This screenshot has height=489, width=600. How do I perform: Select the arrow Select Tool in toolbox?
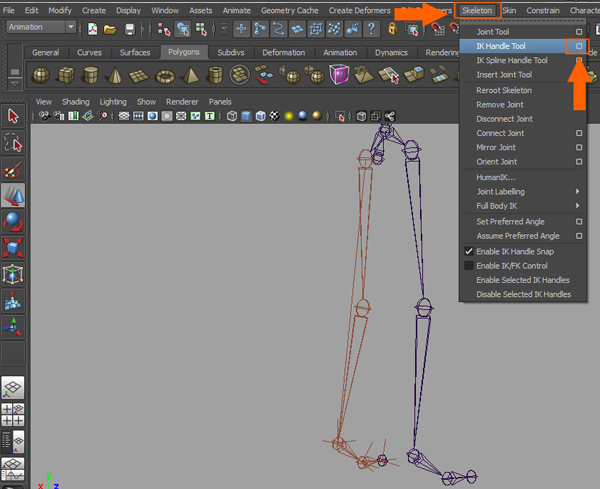click(x=13, y=116)
